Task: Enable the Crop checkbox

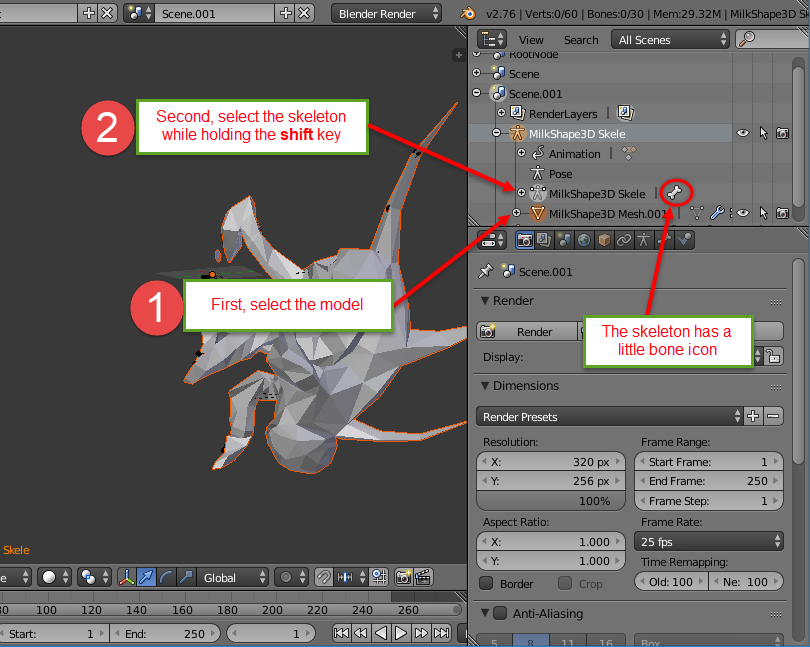Action: coord(565,583)
